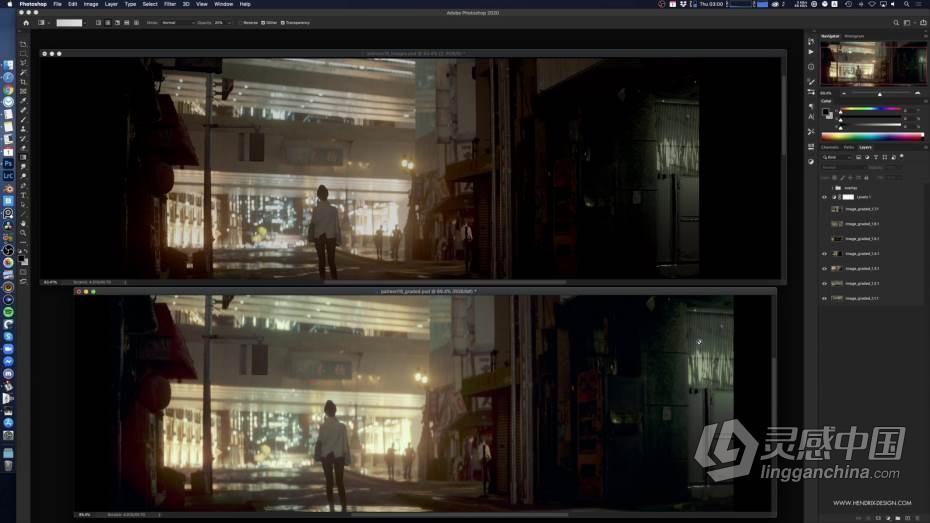The width and height of the screenshot is (930, 523).
Task: Select the image_graded_1.7.1 layer thumbnail
Action: pyautogui.click(x=836, y=209)
